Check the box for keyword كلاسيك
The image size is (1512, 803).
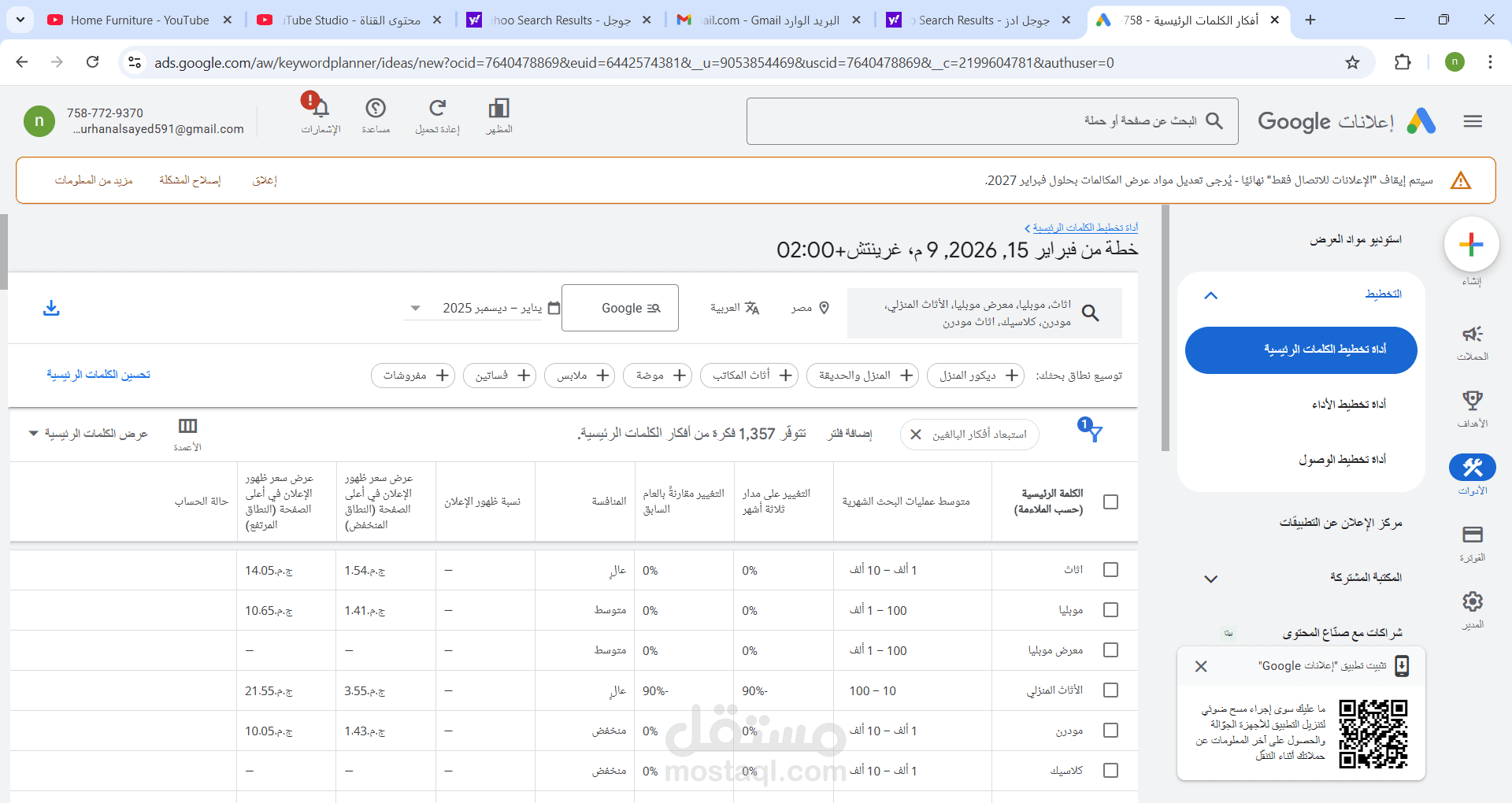(x=1110, y=770)
